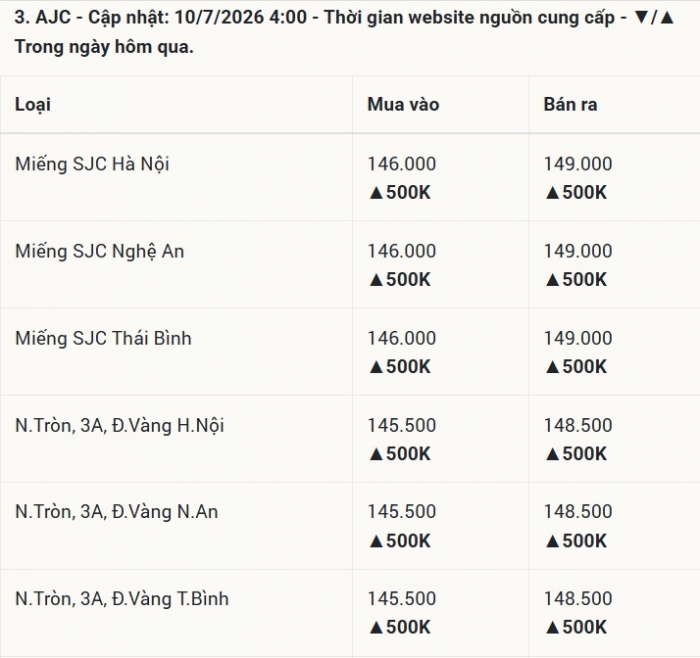Select the Miếng SJC Hà Nội row label
Screen dimensions: 700x658
tap(92, 164)
